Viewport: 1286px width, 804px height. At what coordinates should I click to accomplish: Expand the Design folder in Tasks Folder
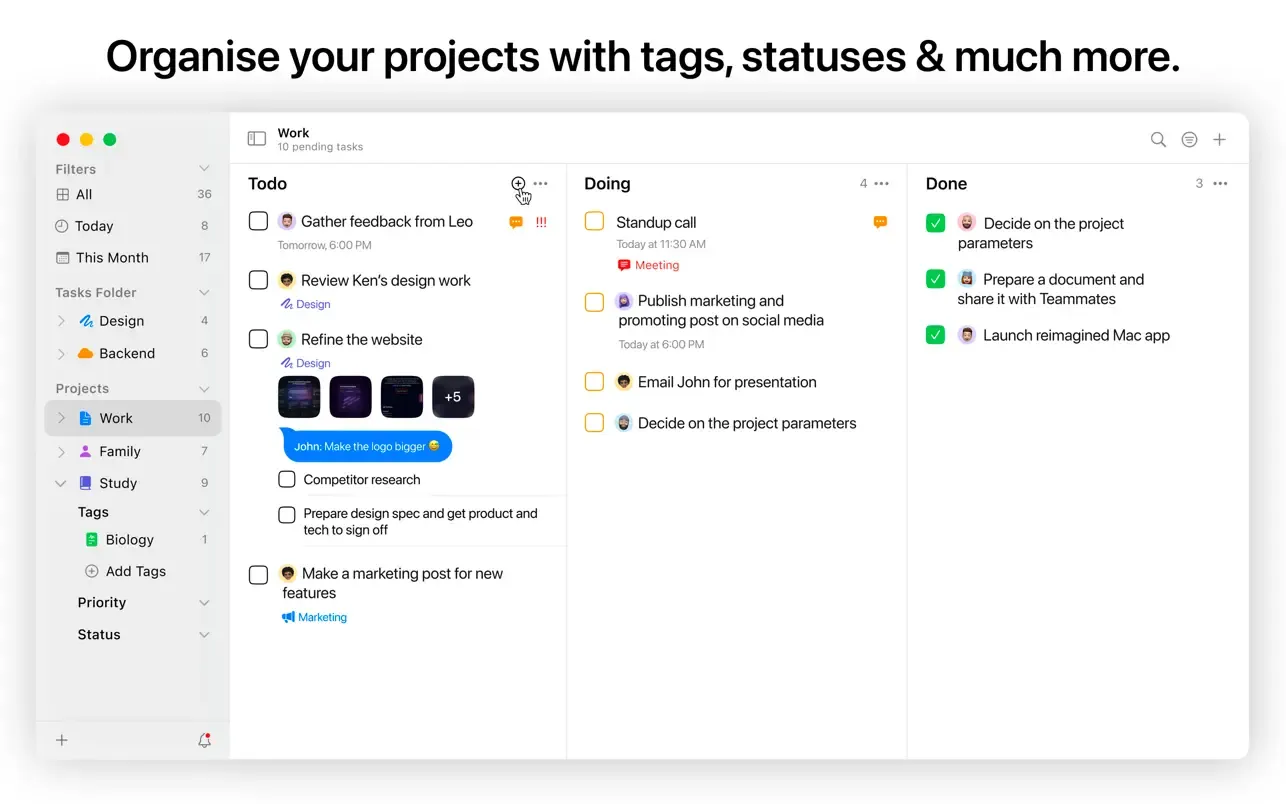tap(61, 321)
